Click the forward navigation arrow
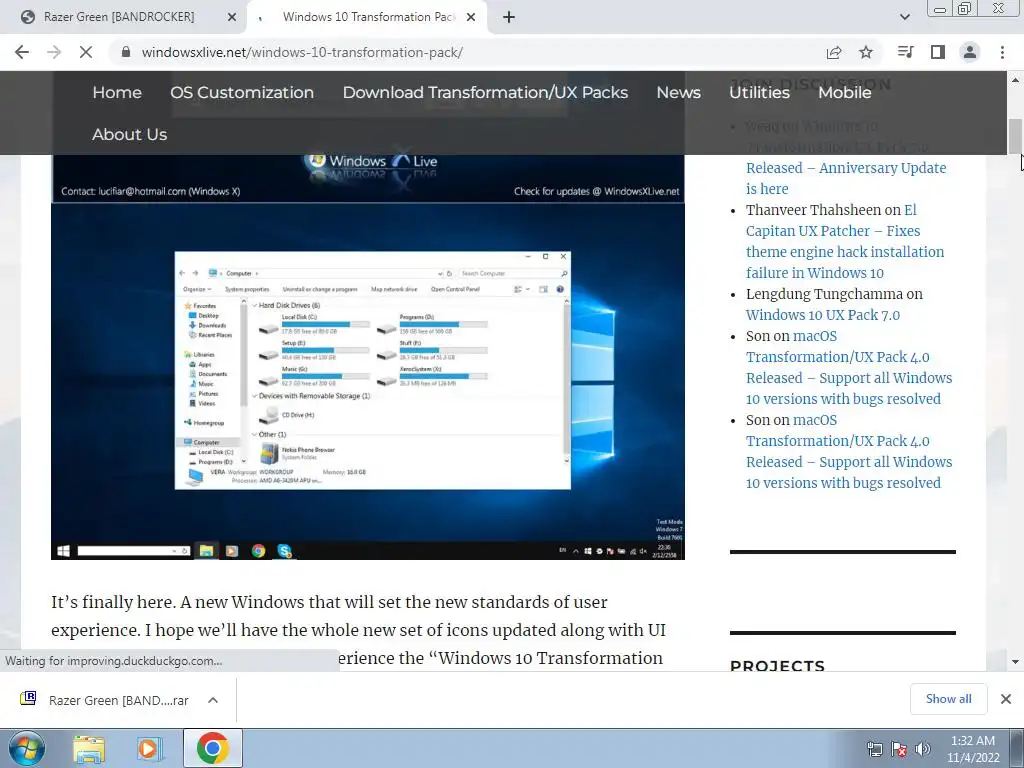This screenshot has width=1024, height=768. tap(54, 52)
